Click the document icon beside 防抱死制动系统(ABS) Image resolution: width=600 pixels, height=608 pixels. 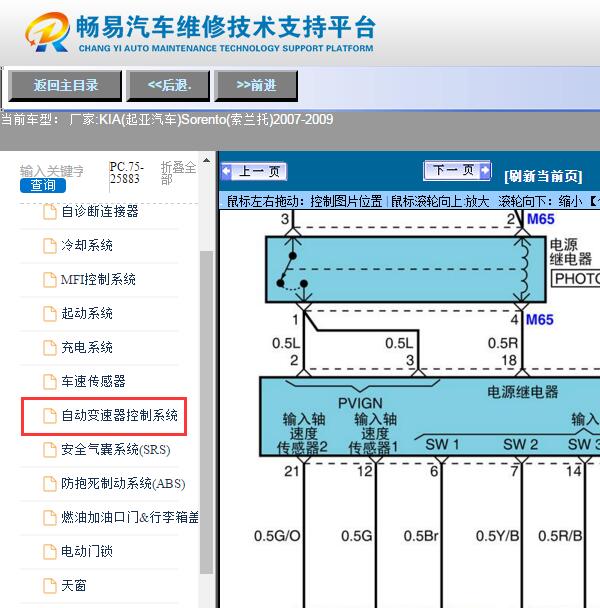[50, 484]
